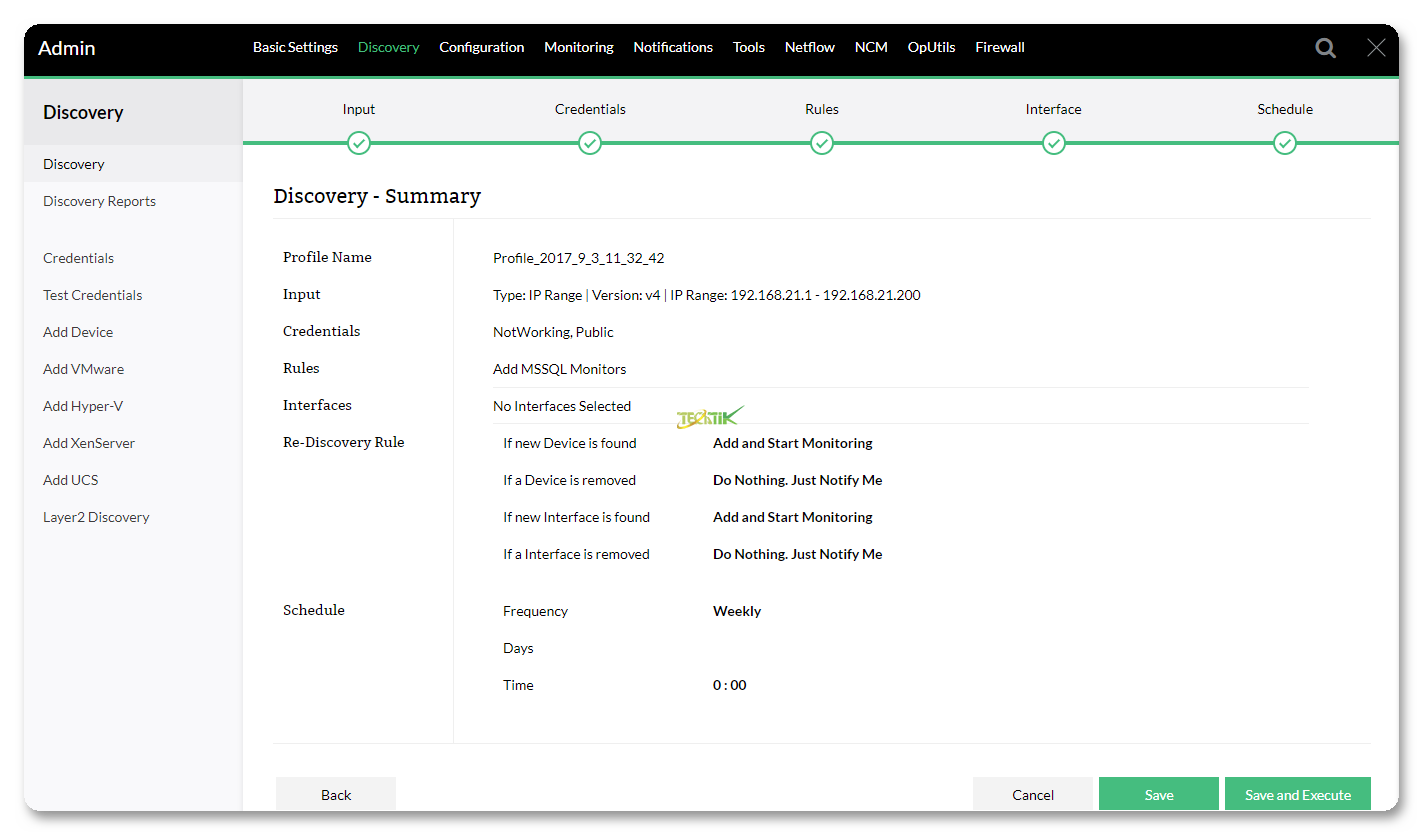Image resolution: width=1423 pixels, height=835 pixels.
Task: Select Test Credentials in the sidebar
Action: [92, 295]
